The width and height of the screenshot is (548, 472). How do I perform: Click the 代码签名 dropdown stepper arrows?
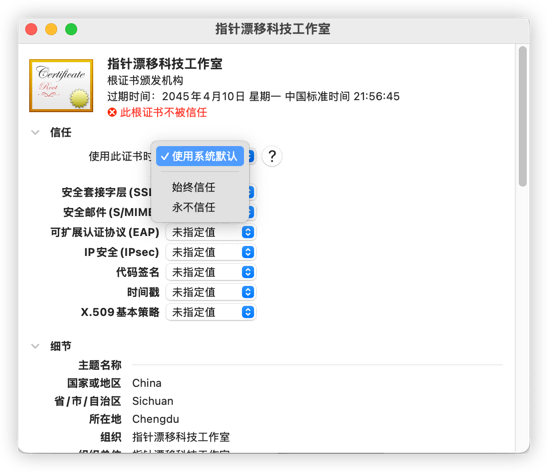point(248,272)
